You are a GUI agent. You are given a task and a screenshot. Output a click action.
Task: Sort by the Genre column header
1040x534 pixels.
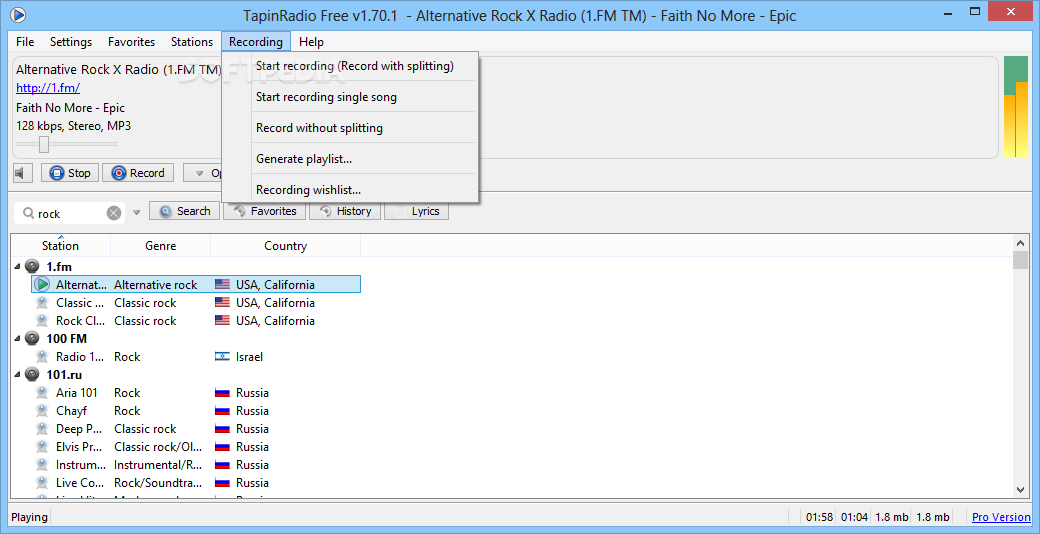(x=161, y=246)
